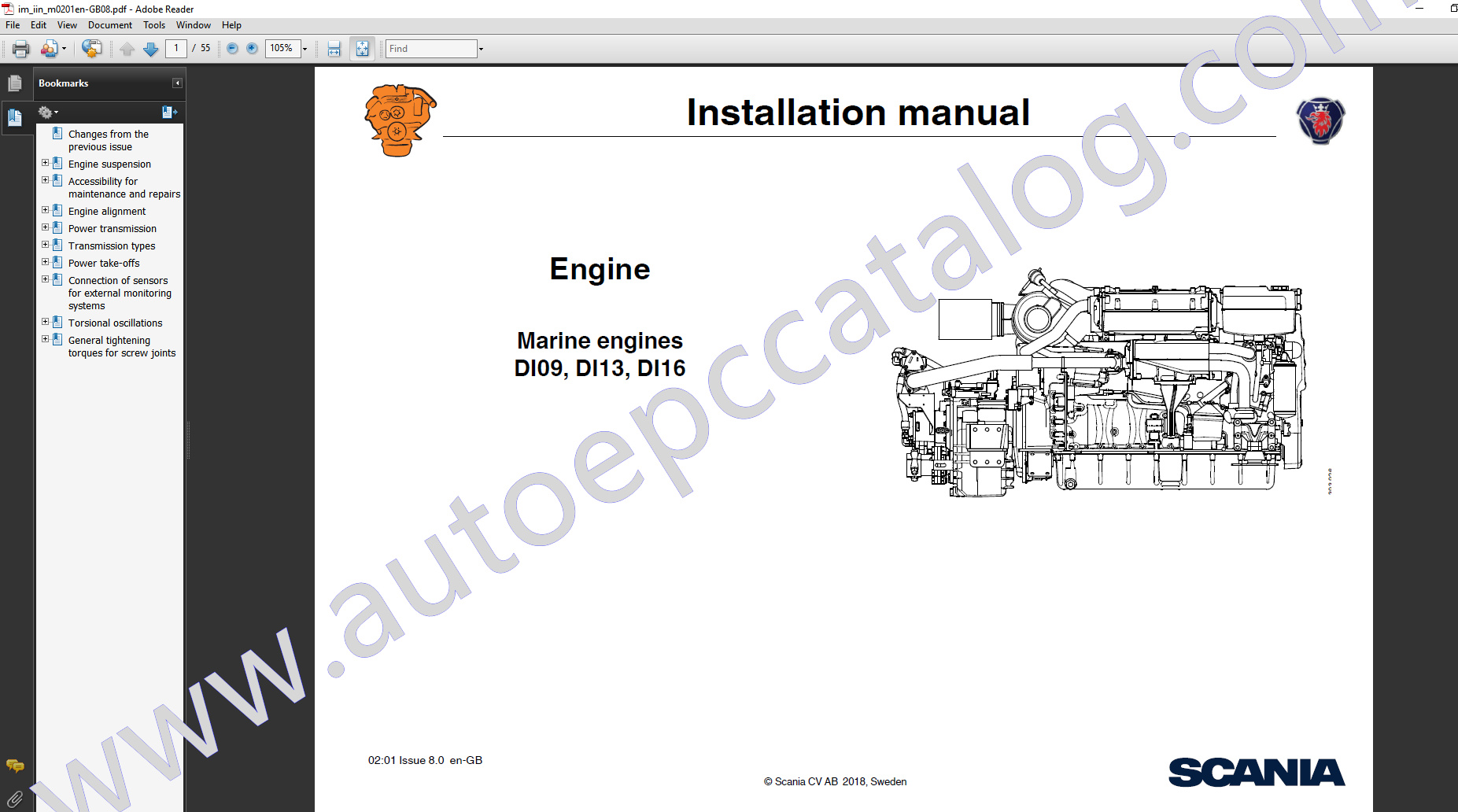Image resolution: width=1458 pixels, height=812 pixels.
Task: Open the Power transmission bookmark
Action: [x=112, y=229]
